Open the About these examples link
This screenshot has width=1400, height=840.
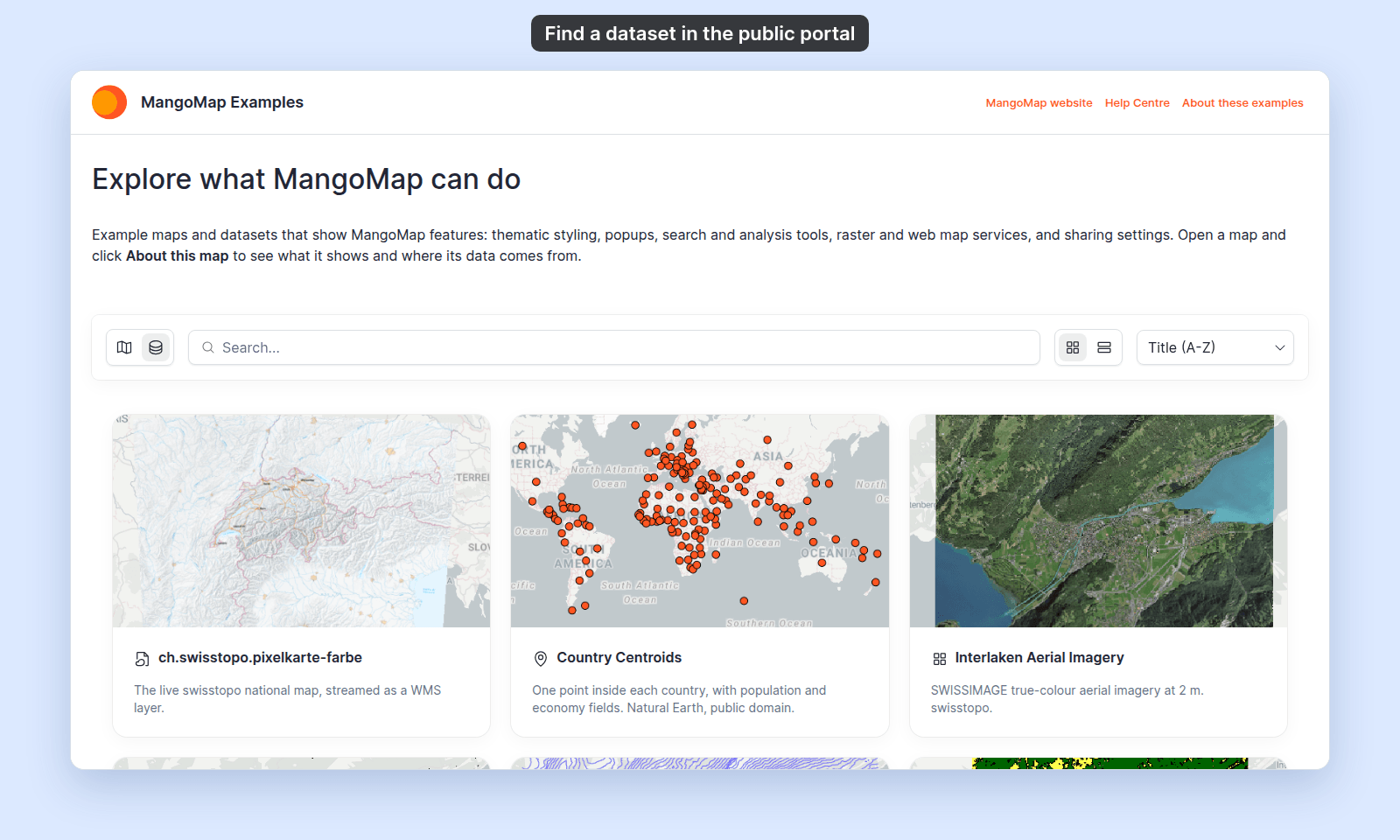[1242, 103]
